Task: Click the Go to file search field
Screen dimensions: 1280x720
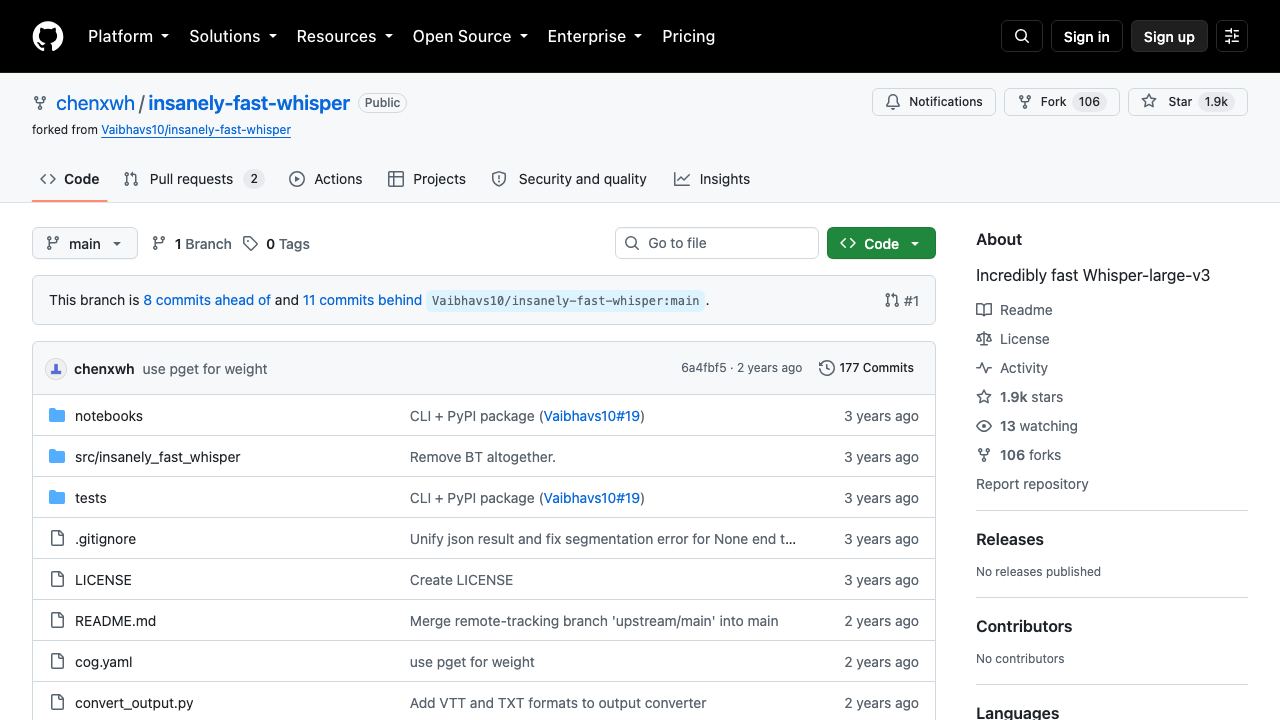Action: click(717, 243)
